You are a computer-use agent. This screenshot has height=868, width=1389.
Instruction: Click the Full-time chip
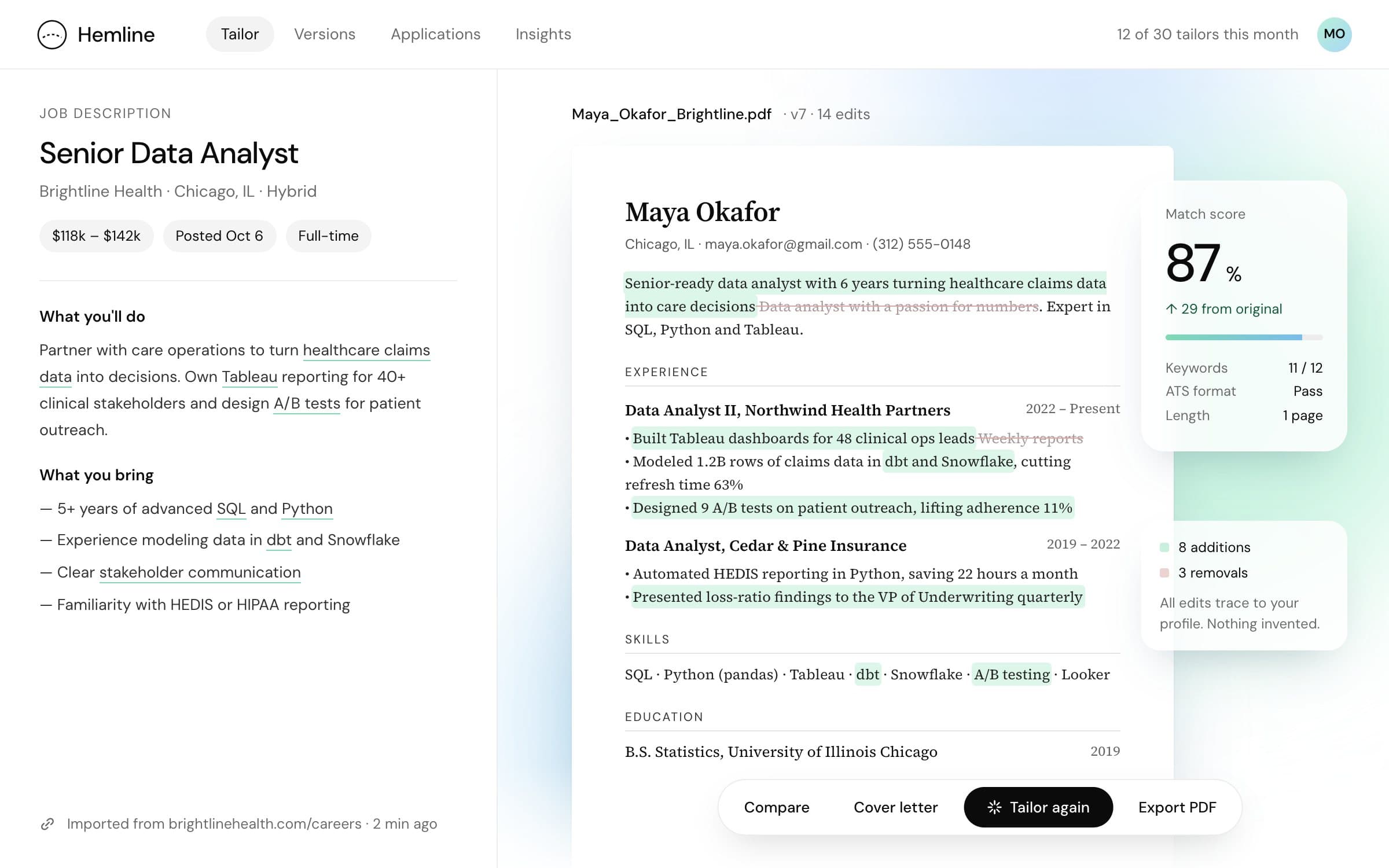pos(328,236)
